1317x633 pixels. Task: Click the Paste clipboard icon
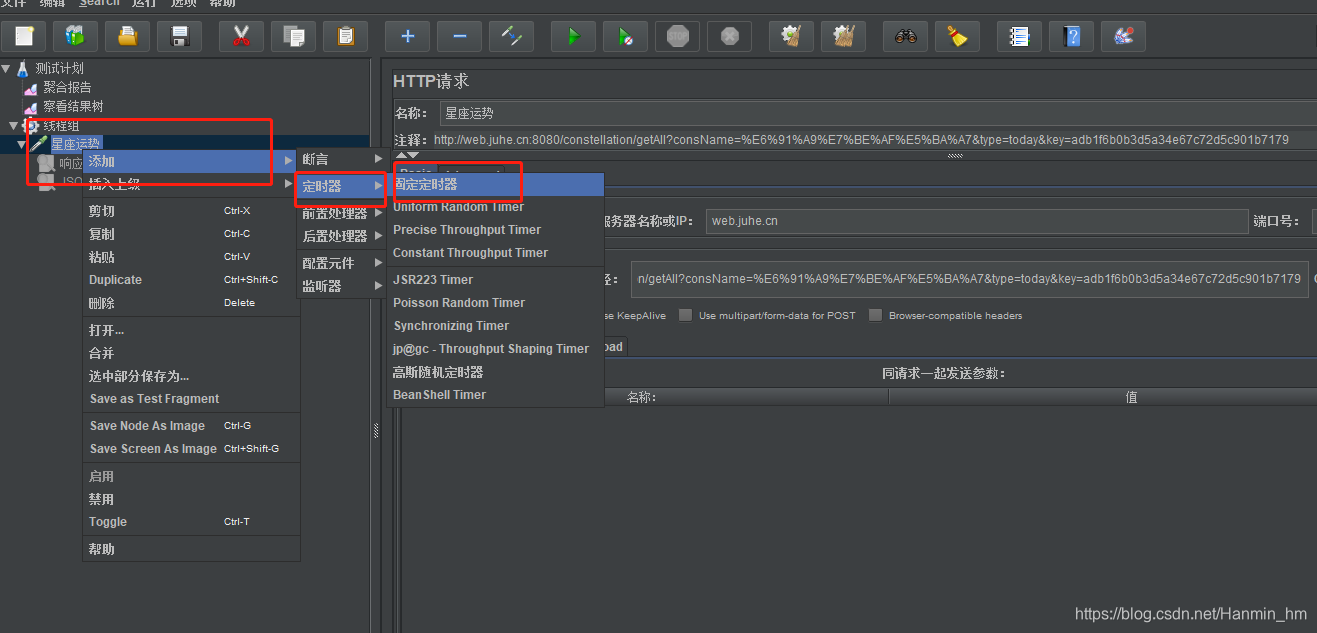point(346,37)
